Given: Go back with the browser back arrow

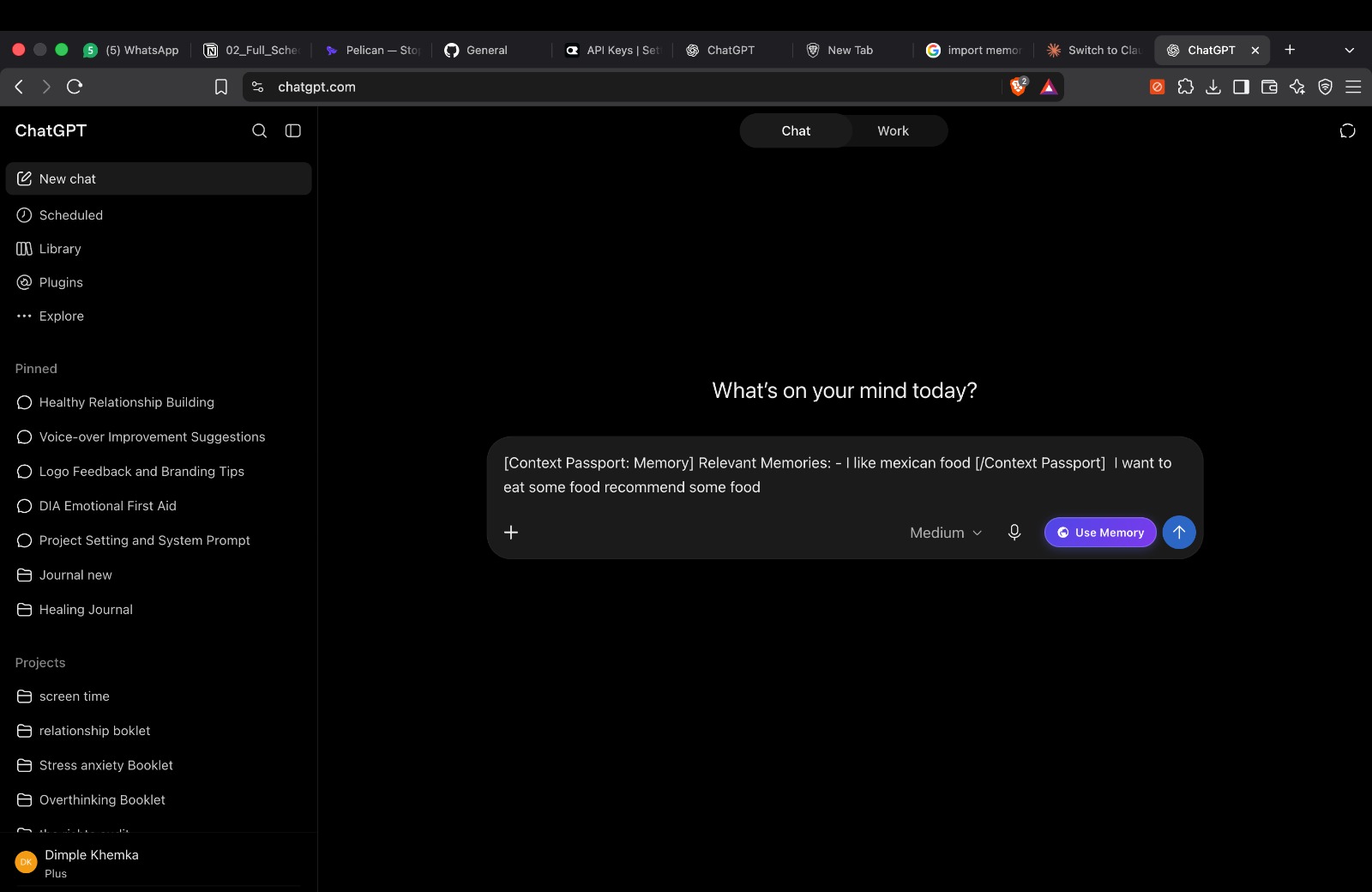Looking at the screenshot, I should click(x=19, y=86).
